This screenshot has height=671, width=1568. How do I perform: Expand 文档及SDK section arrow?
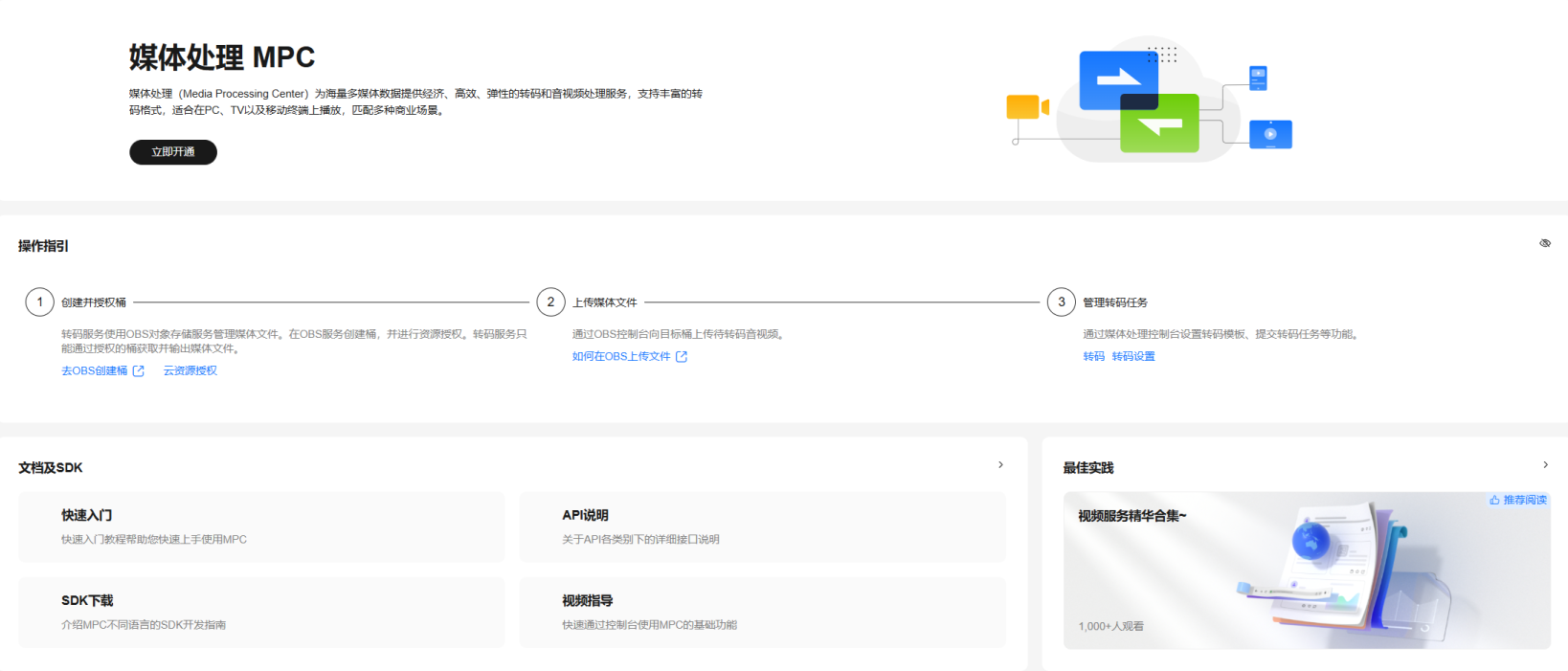pyautogui.click(x=1000, y=465)
